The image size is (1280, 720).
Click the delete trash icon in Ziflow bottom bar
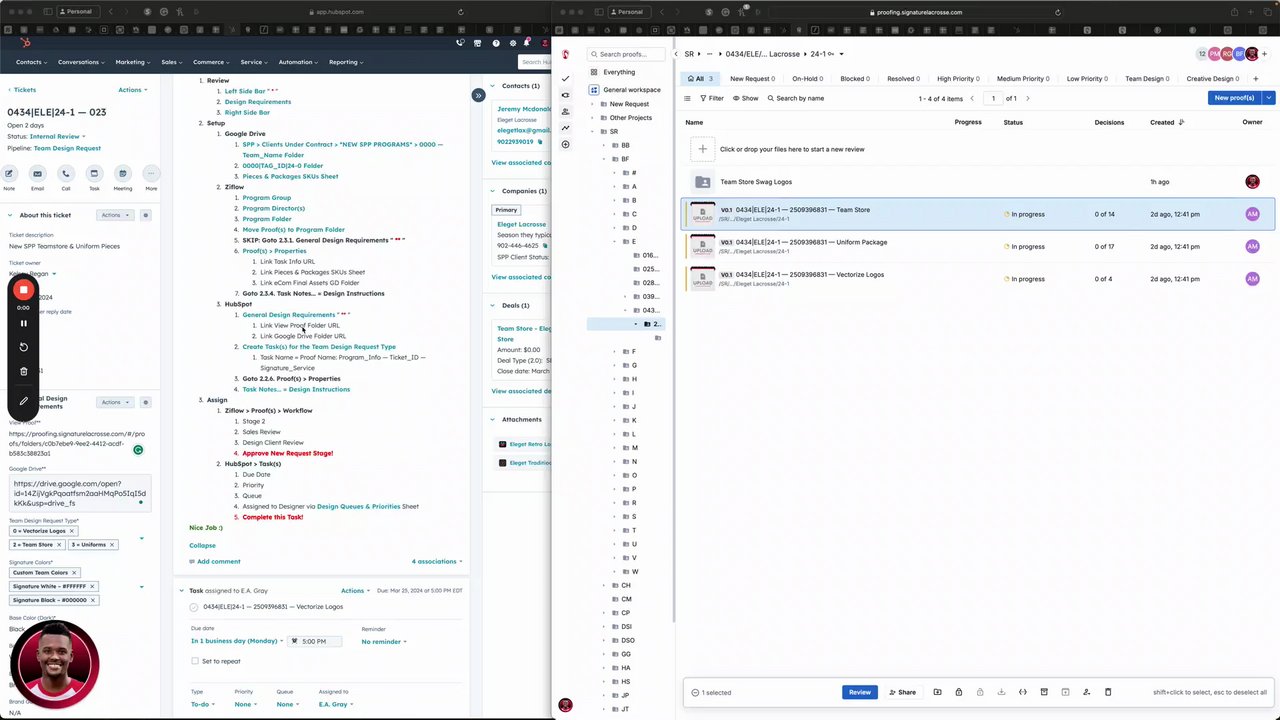point(1108,692)
